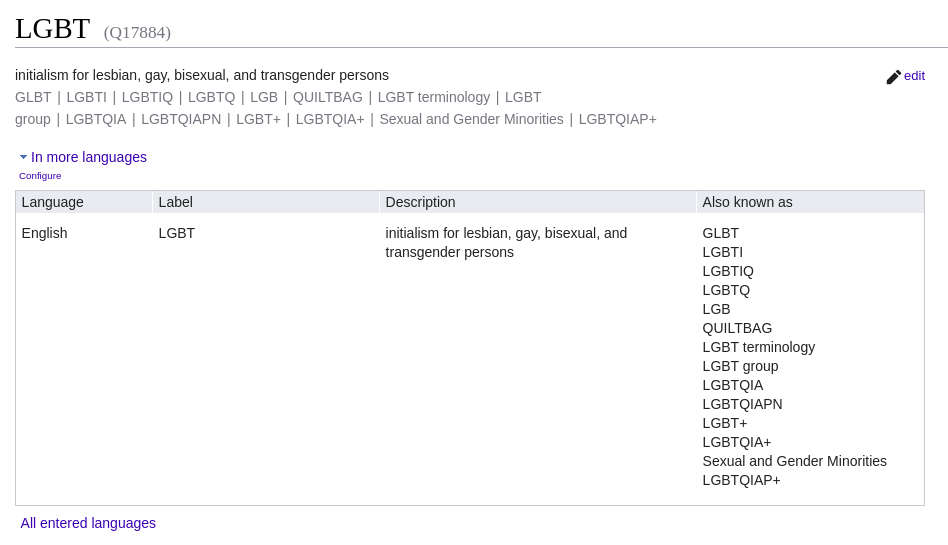Click the LGBT label cell in table
The width and height of the screenshot is (948, 545).
[177, 233]
